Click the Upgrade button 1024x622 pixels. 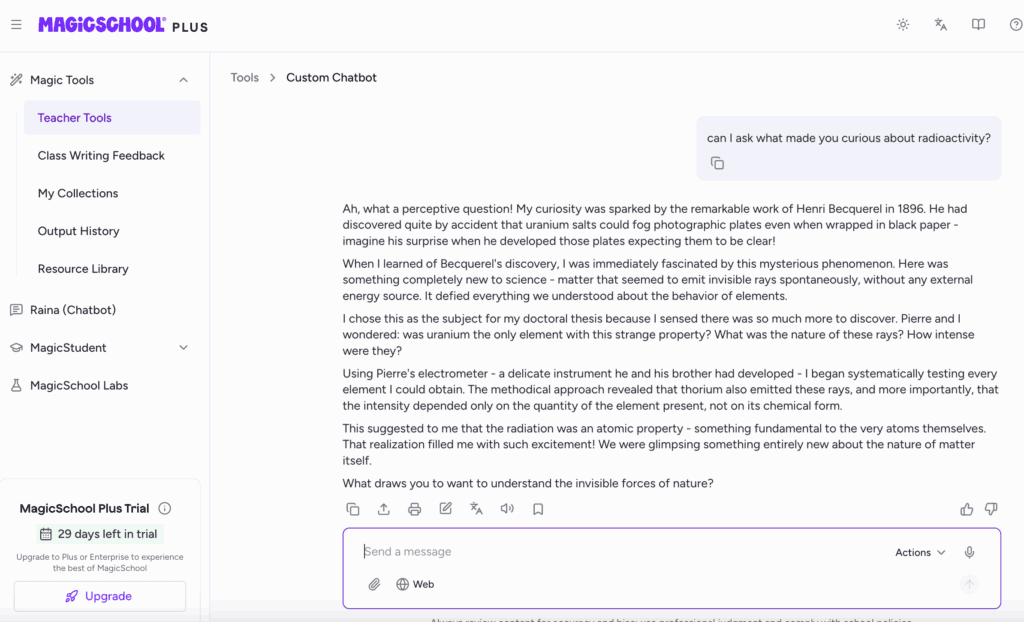pos(100,596)
